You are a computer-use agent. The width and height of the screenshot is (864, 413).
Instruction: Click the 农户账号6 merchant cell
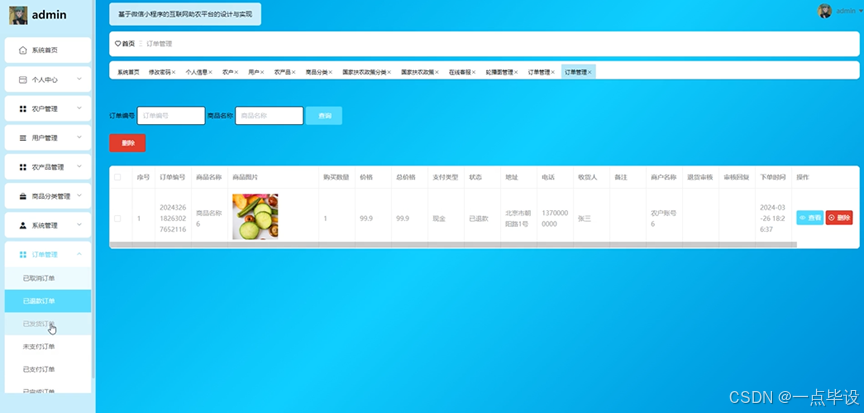[663, 219]
